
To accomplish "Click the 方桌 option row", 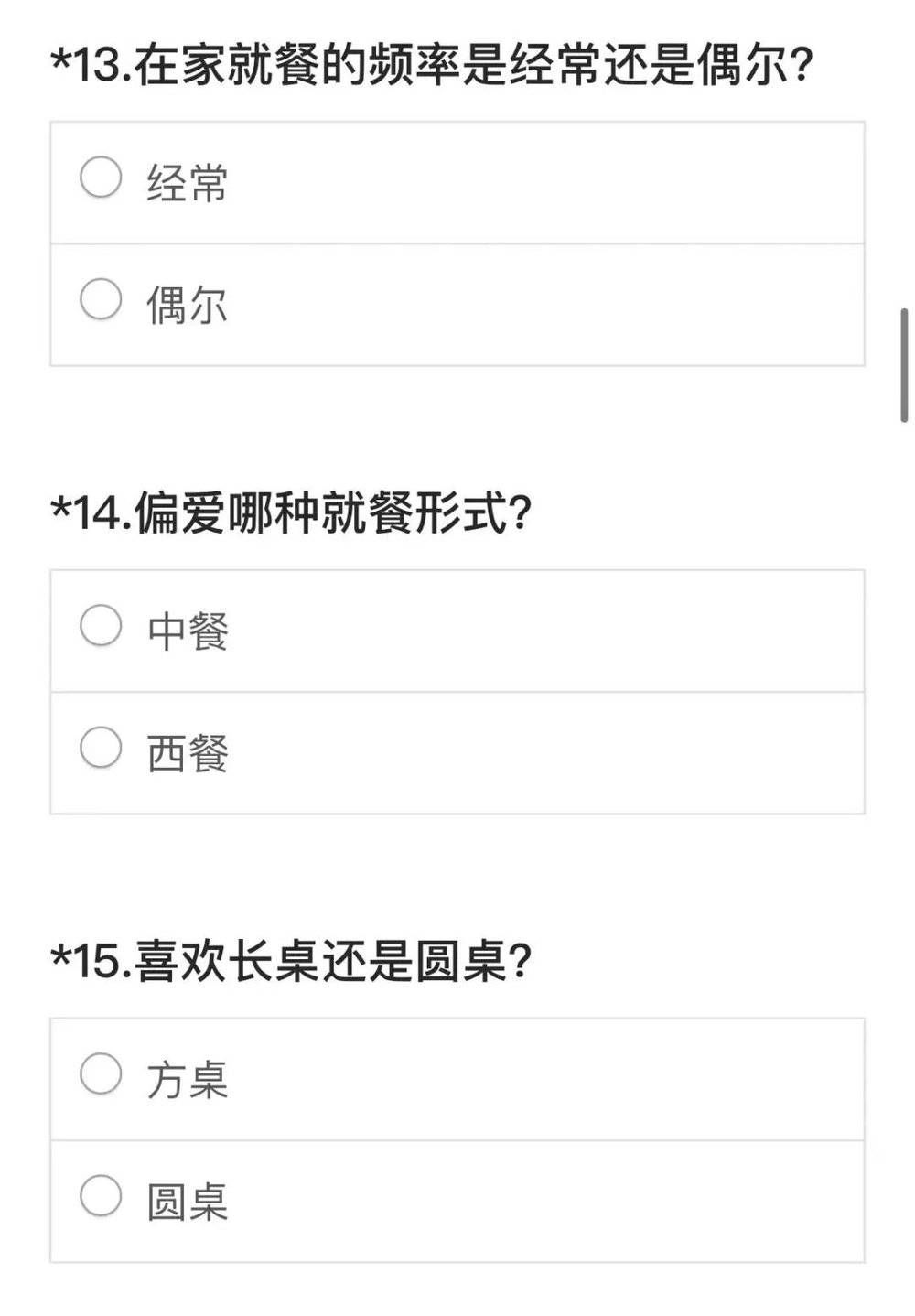I will tap(457, 1073).
